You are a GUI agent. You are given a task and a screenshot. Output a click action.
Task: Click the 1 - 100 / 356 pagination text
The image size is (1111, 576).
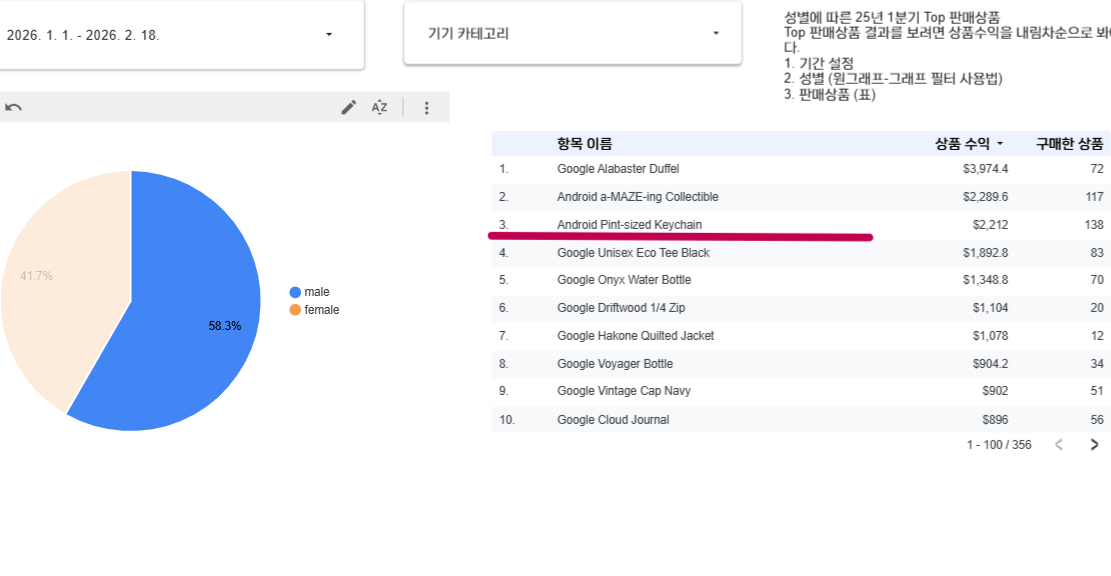[x=999, y=445]
